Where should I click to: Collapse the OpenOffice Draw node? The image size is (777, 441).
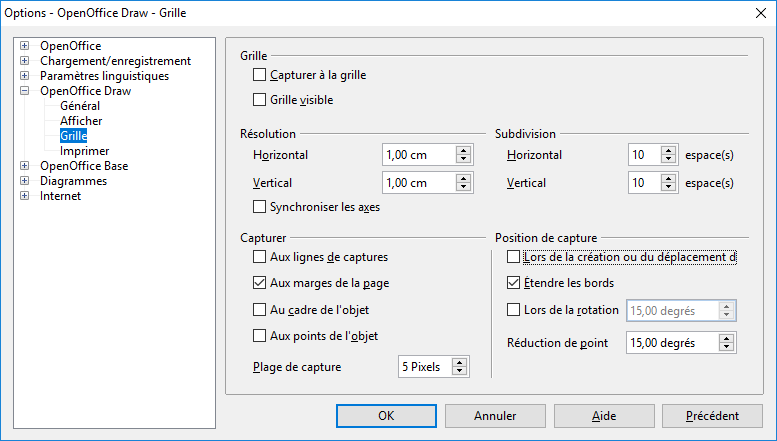[x=24, y=91]
